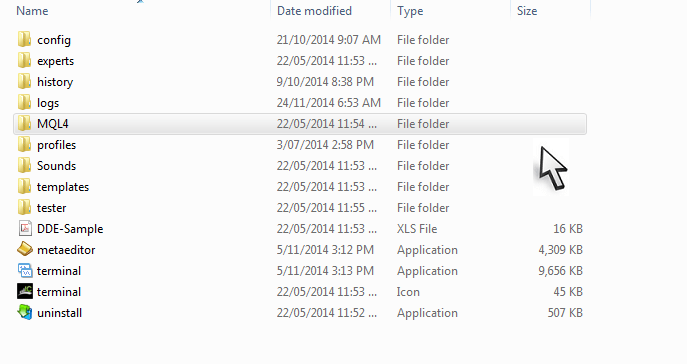Sort files by the Size column

(527, 11)
